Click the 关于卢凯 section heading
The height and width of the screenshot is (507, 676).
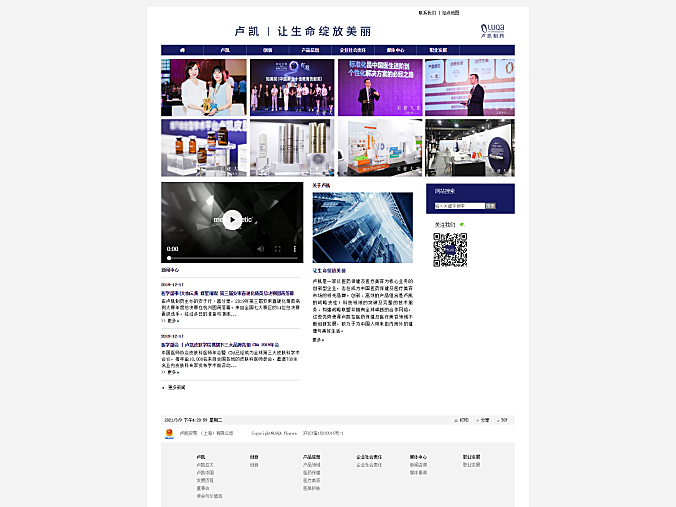pyautogui.click(x=321, y=185)
